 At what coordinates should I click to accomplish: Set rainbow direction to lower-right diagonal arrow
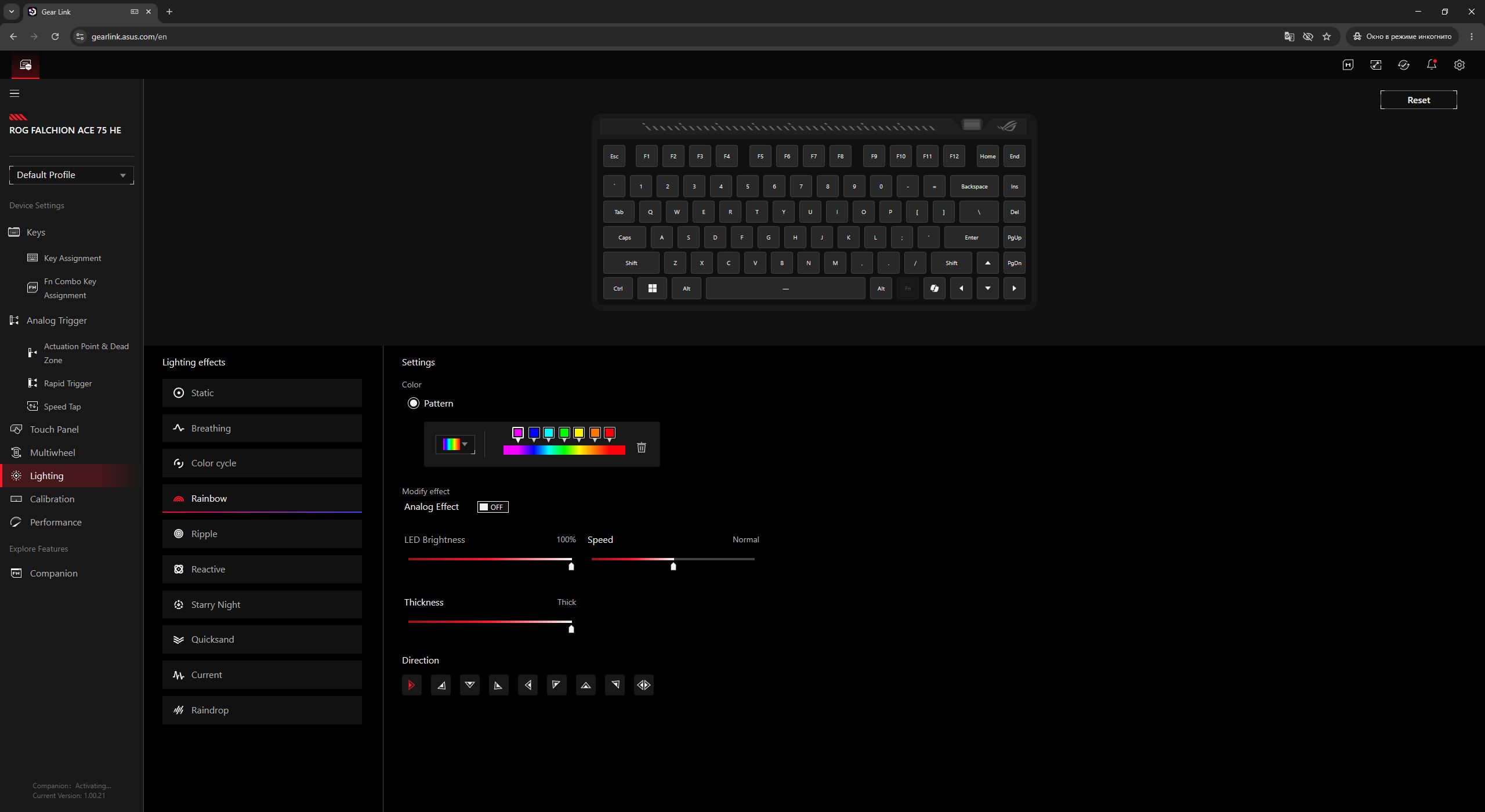pos(441,685)
